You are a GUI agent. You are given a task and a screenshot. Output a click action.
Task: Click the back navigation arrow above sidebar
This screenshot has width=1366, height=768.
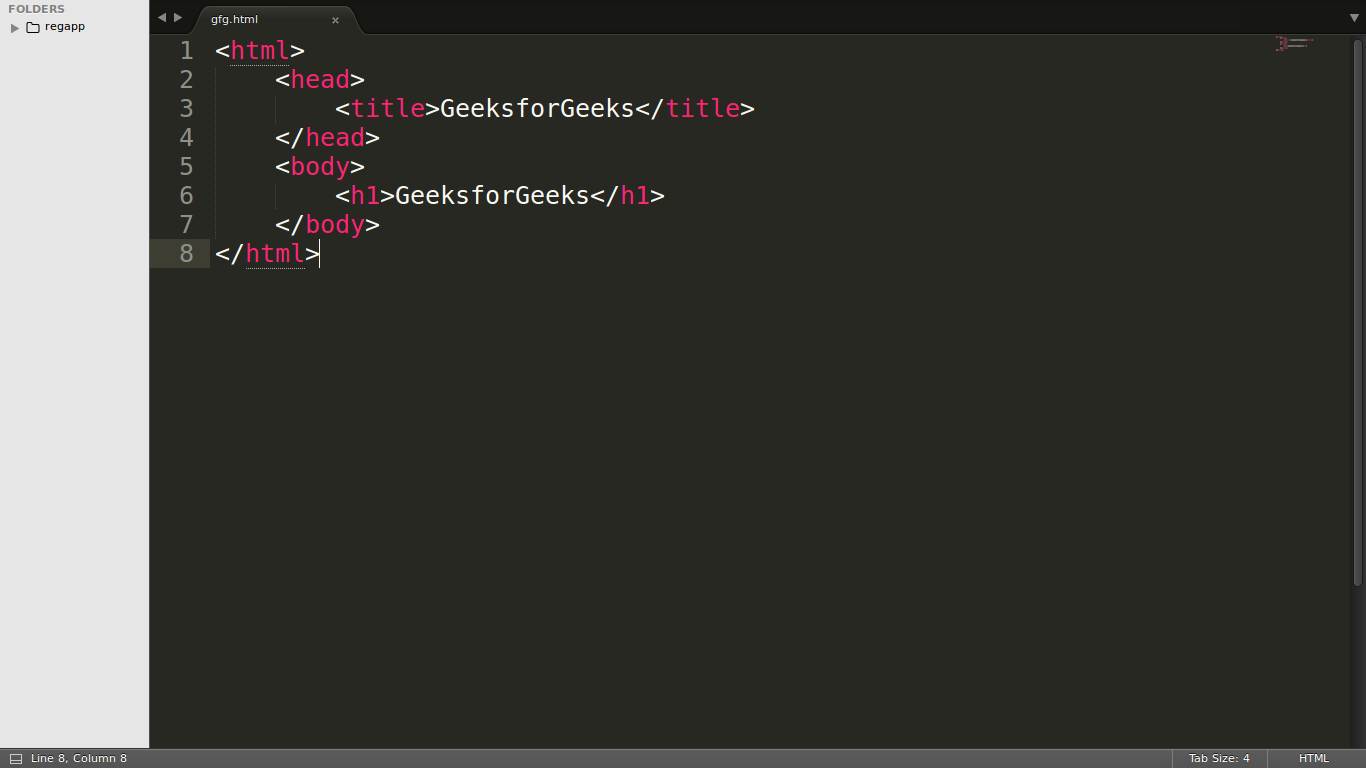(161, 17)
